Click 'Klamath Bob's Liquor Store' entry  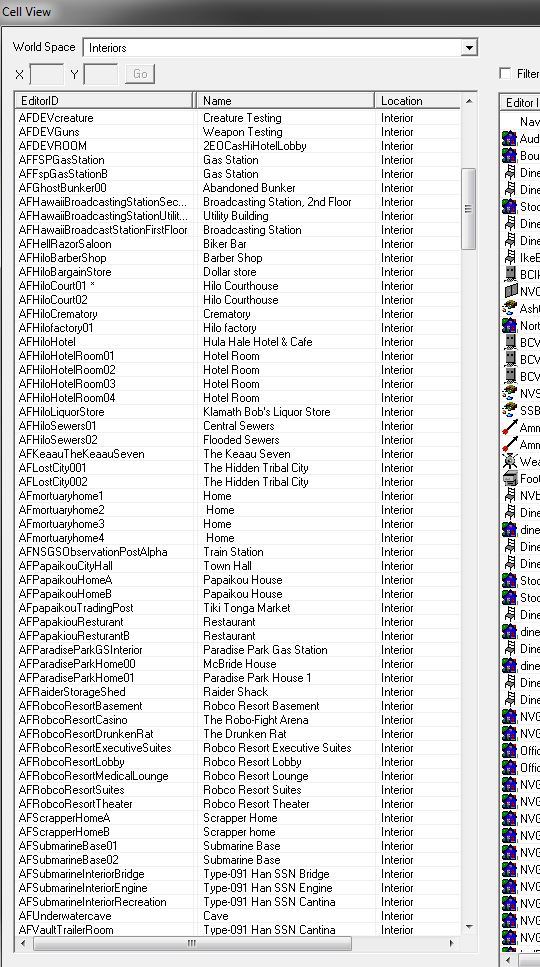266,412
